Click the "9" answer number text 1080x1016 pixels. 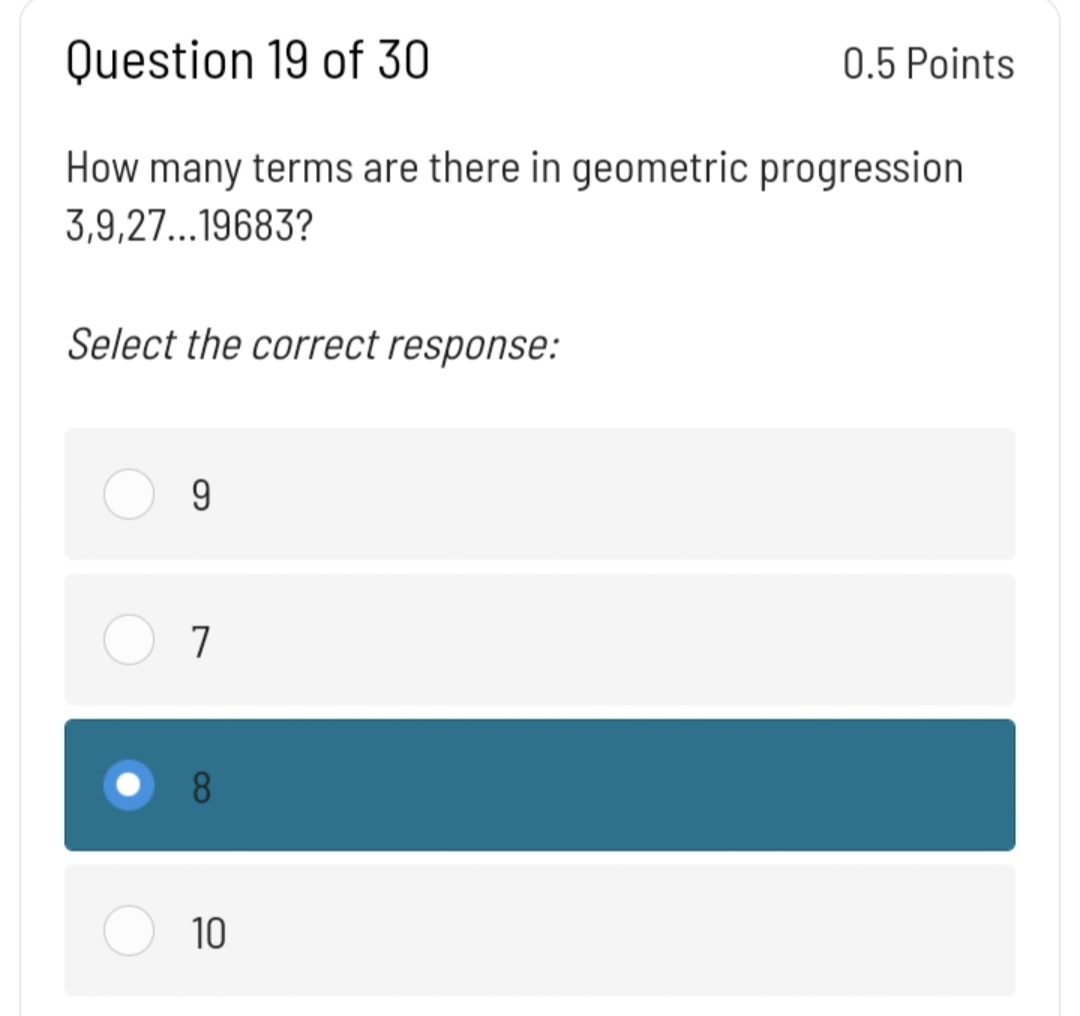(199, 497)
